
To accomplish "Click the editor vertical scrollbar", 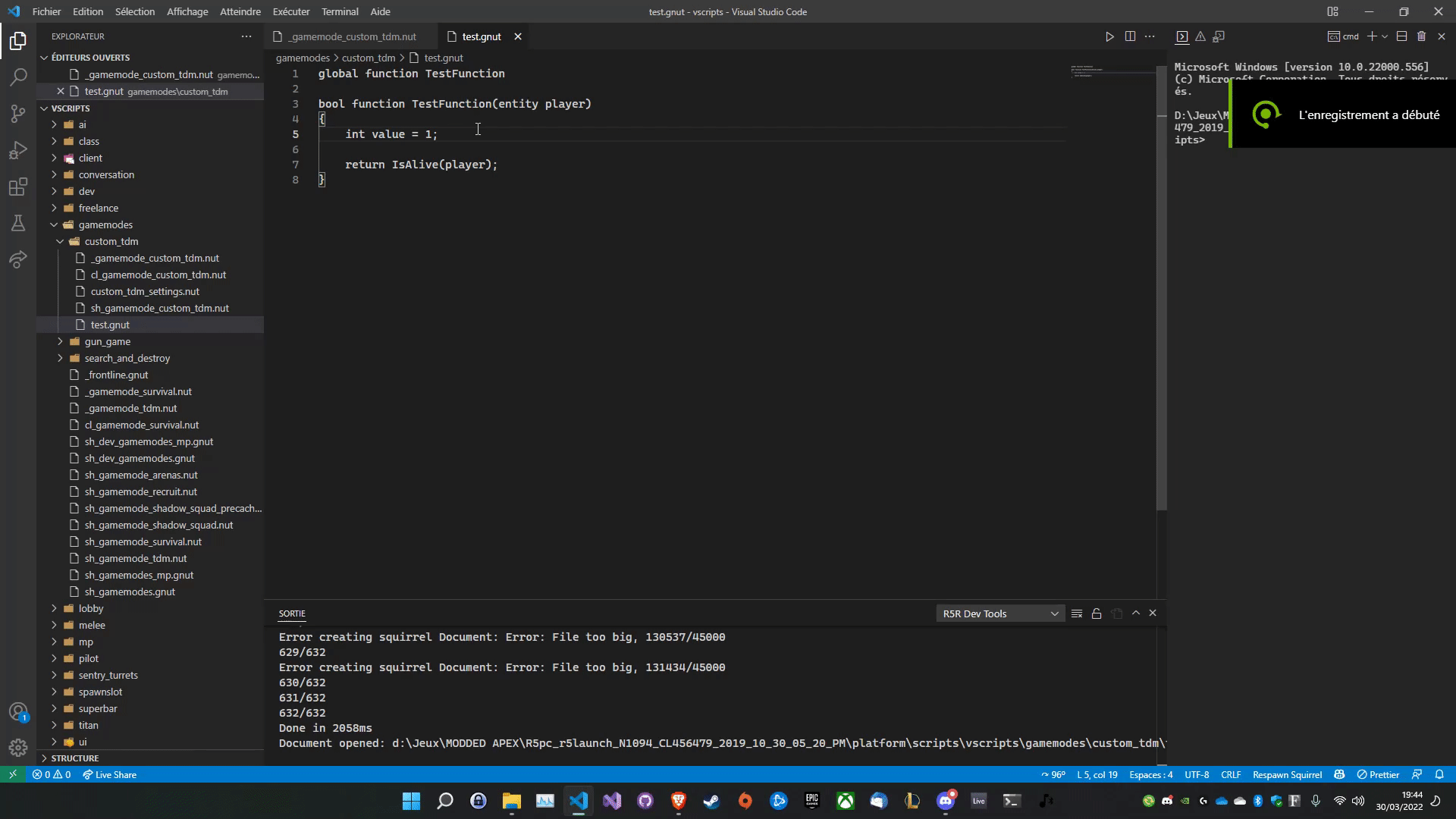I will (1161, 288).
